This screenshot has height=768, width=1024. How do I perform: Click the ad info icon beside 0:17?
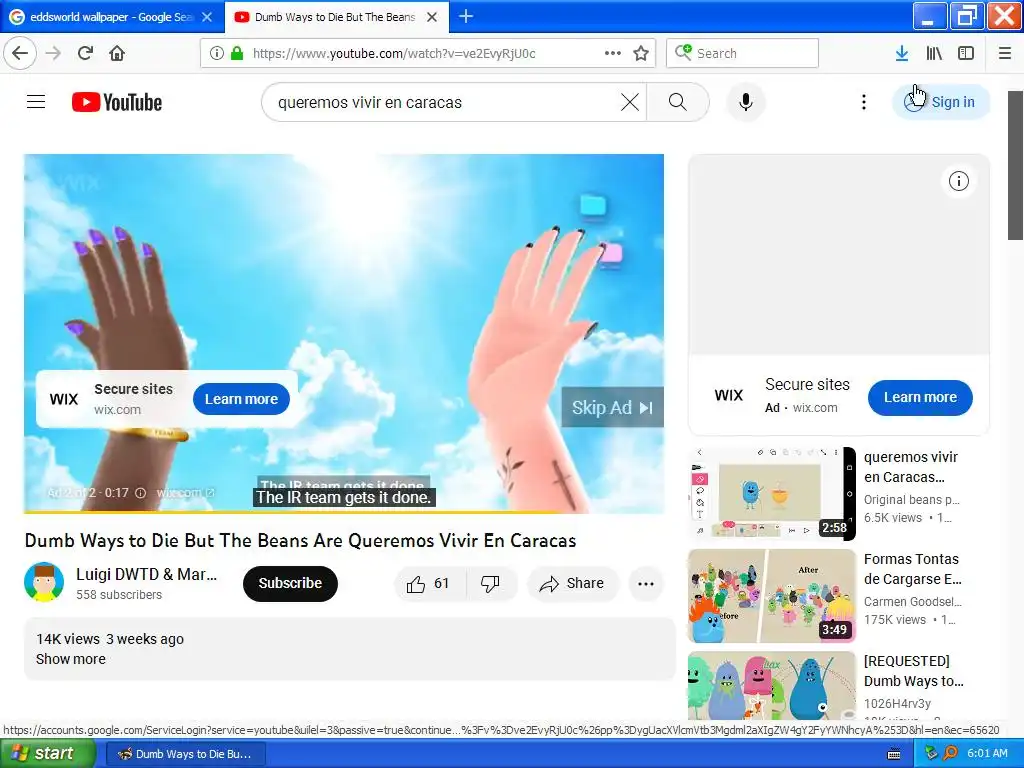pos(140,493)
